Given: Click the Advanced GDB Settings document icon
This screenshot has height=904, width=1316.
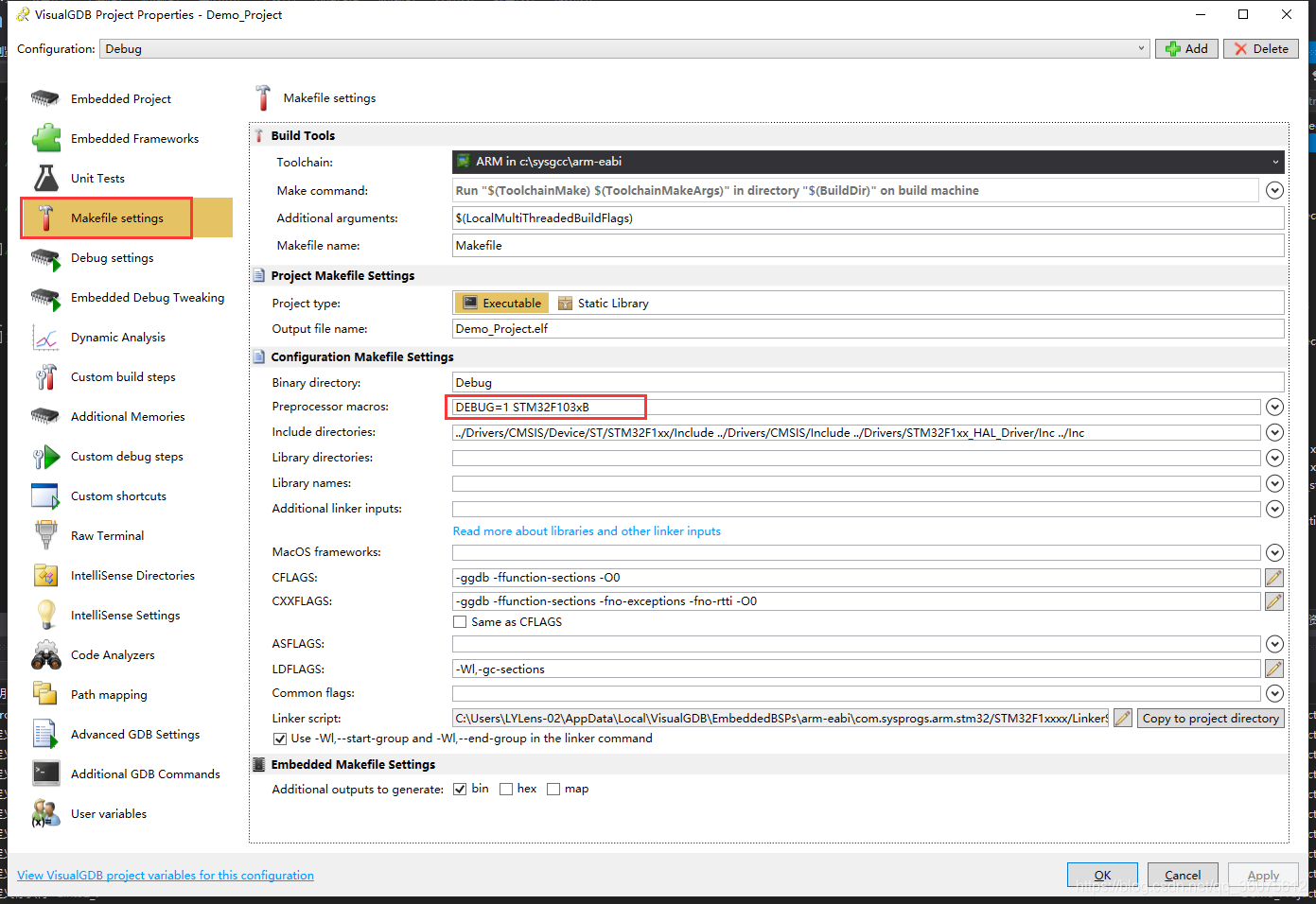Looking at the screenshot, I should [x=45, y=734].
